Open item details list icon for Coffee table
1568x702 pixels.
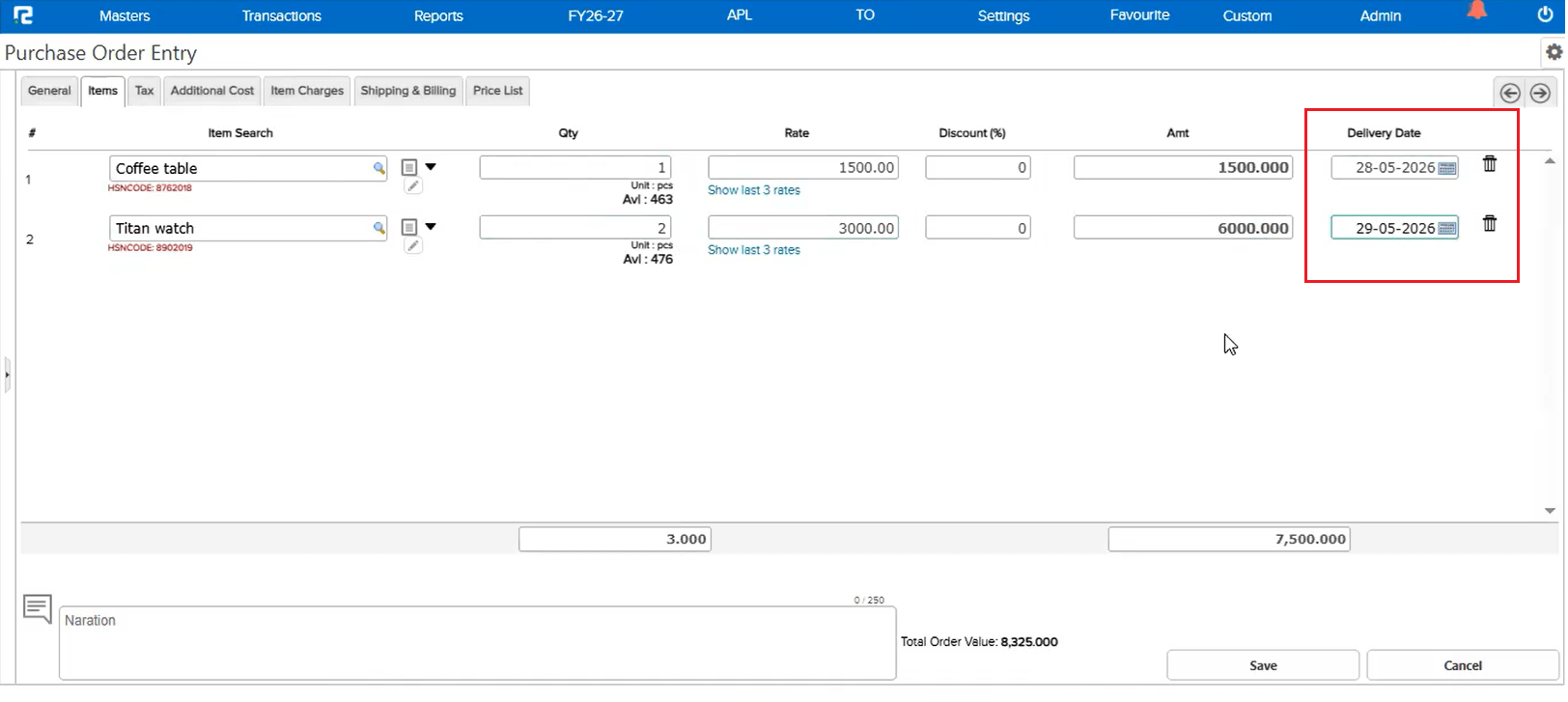(409, 168)
